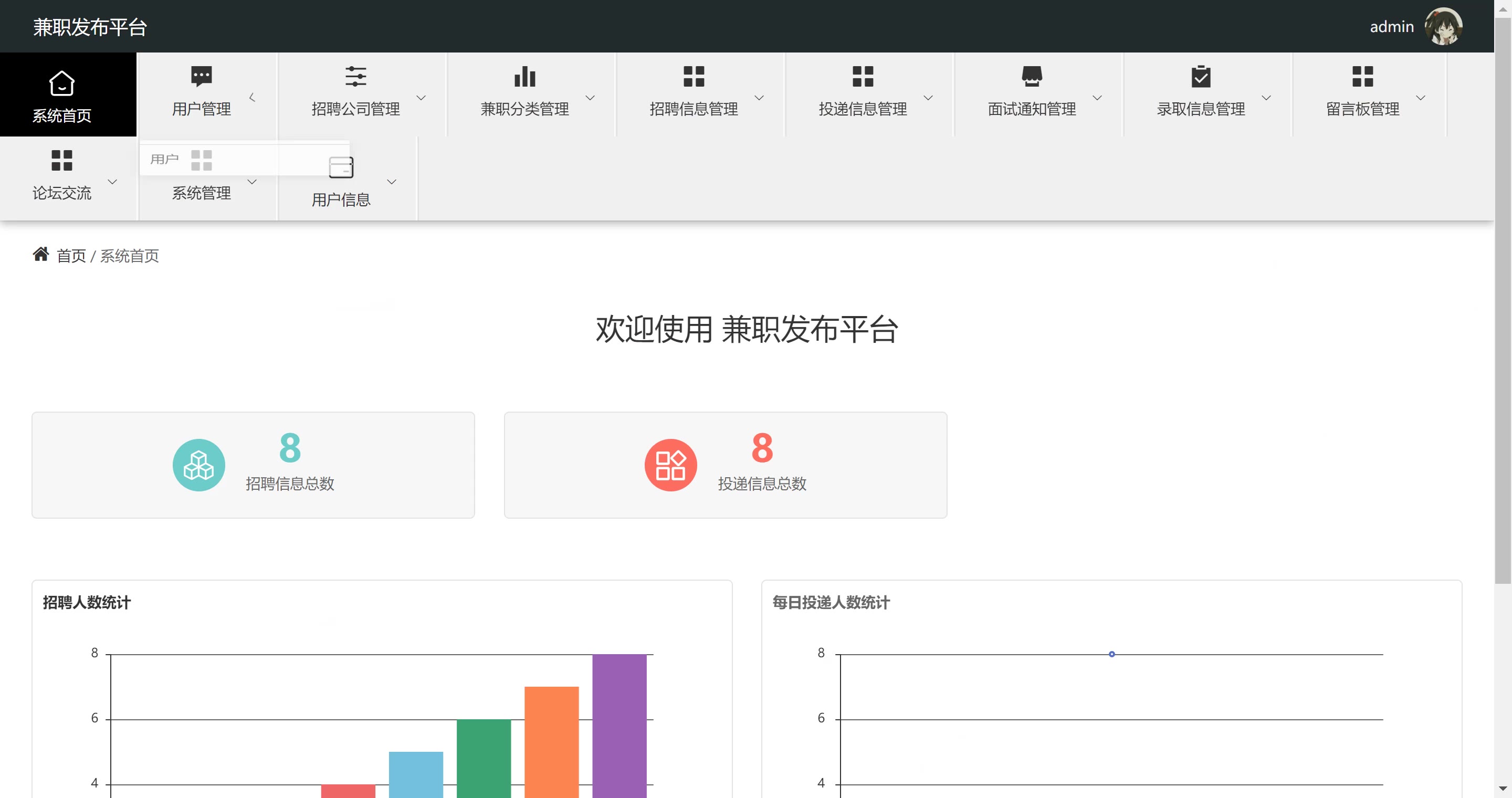Click the chat bubble icon for 用户管理
This screenshot has height=798, width=1512.
pos(201,76)
